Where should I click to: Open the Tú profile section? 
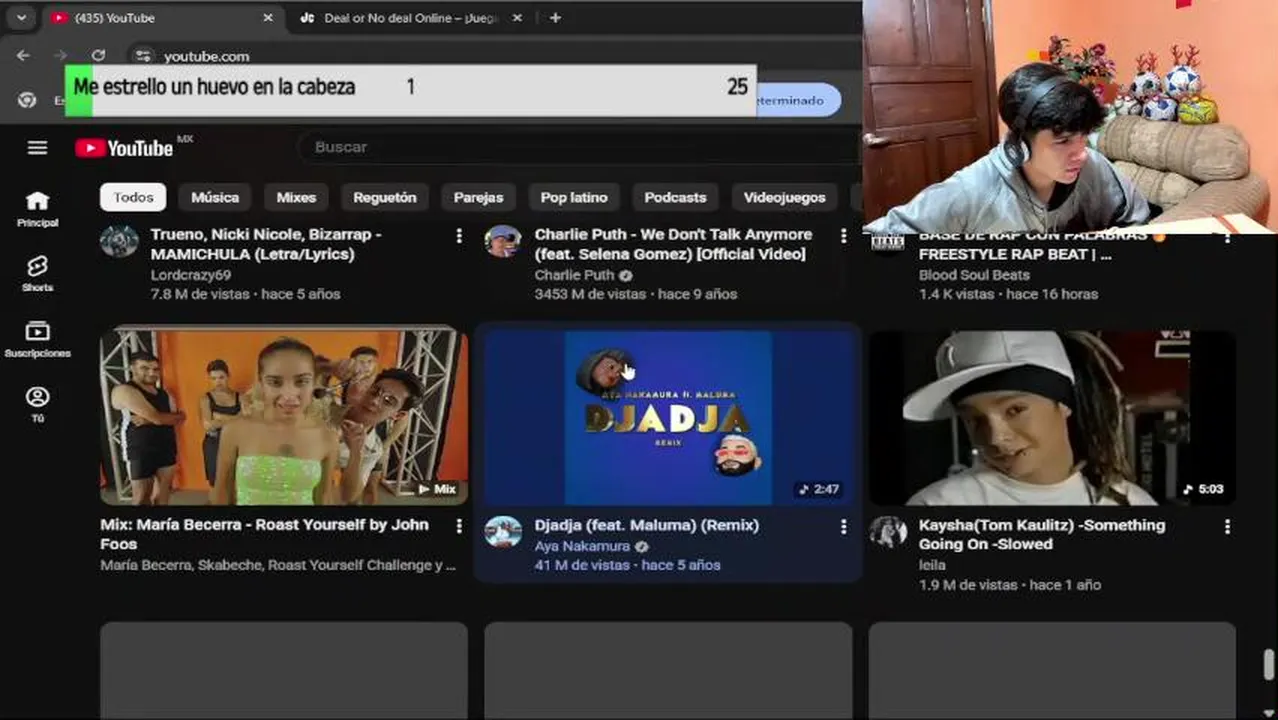point(37,404)
